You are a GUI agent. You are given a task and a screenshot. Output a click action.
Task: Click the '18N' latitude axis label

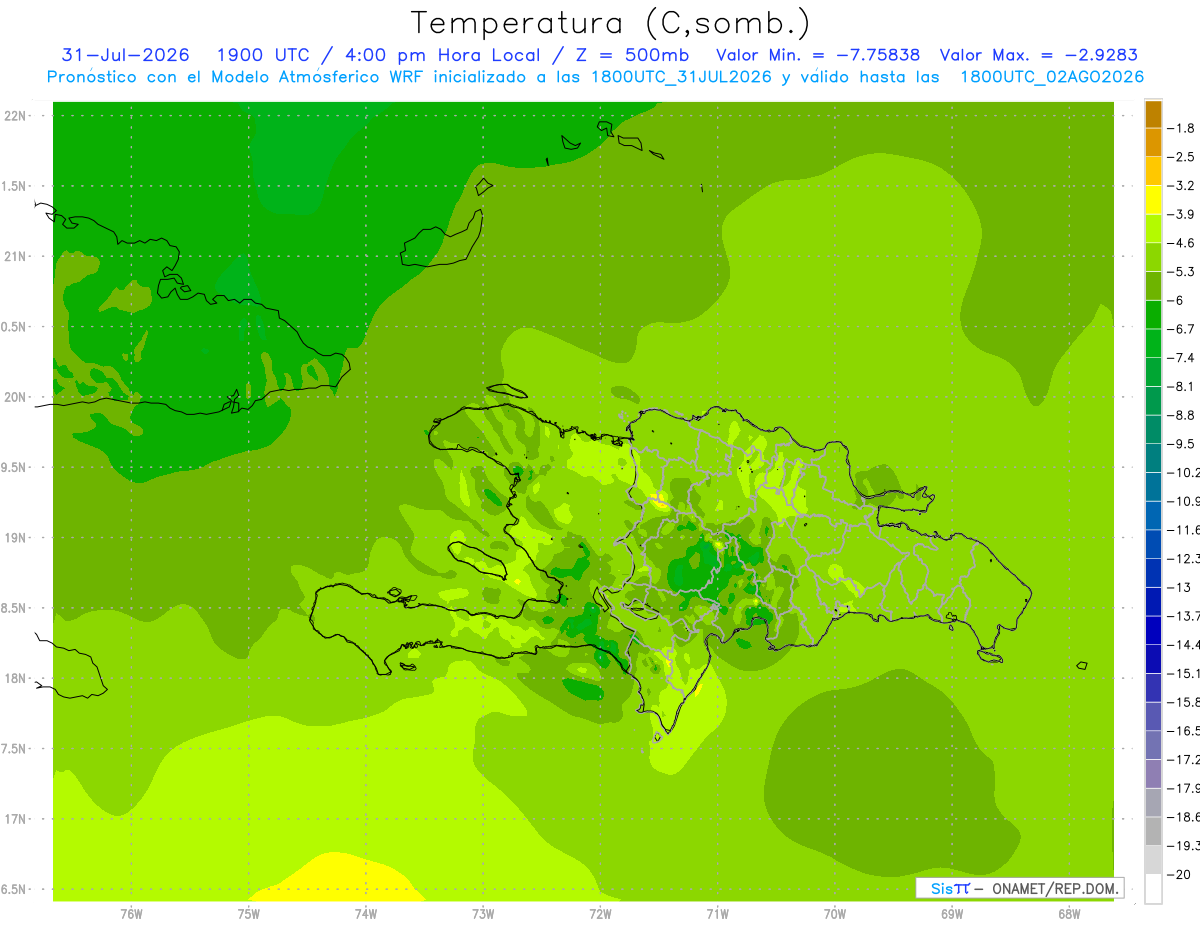point(16,678)
